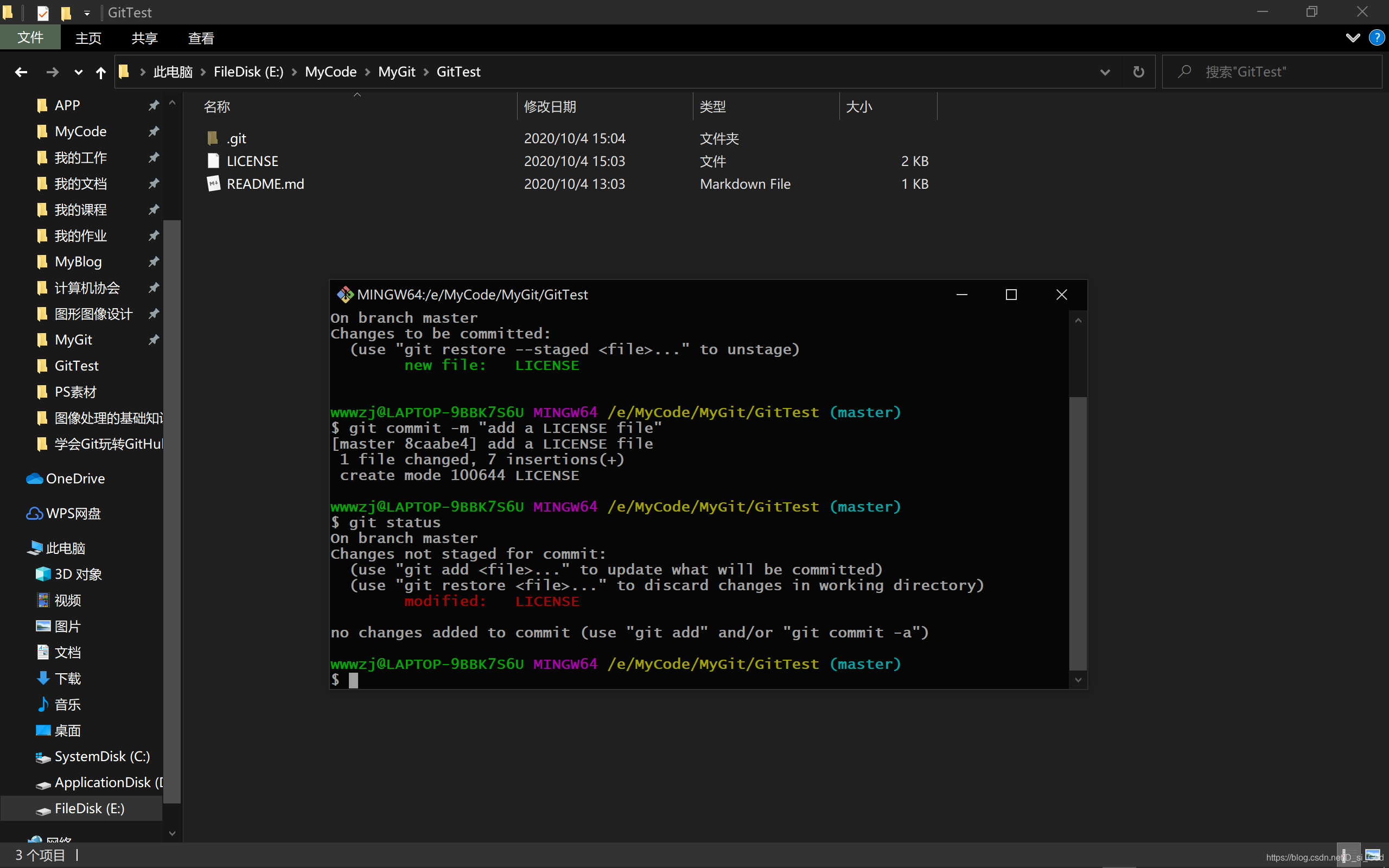Open the 音乐 folder icon
Viewport: 1389px width, 868px height.
(43, 704)
